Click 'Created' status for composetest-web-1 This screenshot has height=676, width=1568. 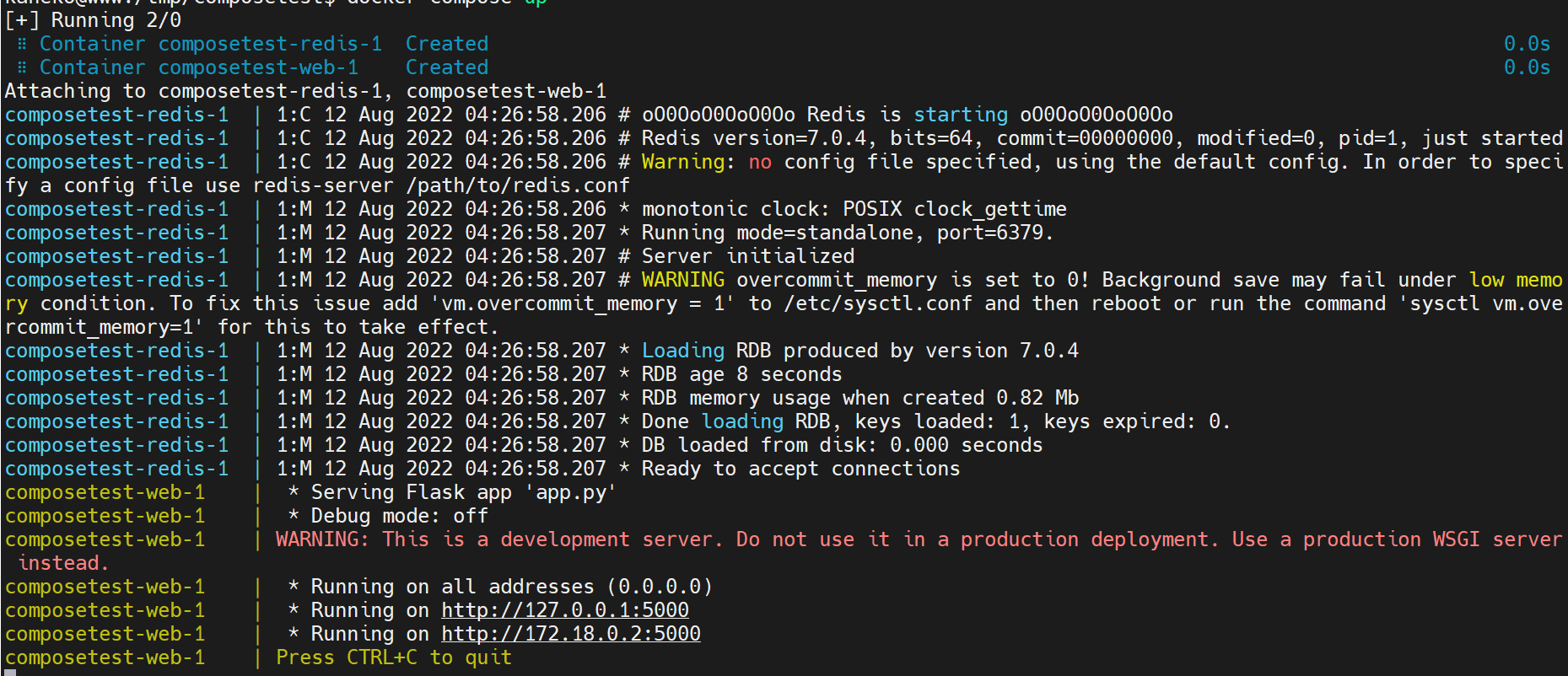tap(447, 67)
